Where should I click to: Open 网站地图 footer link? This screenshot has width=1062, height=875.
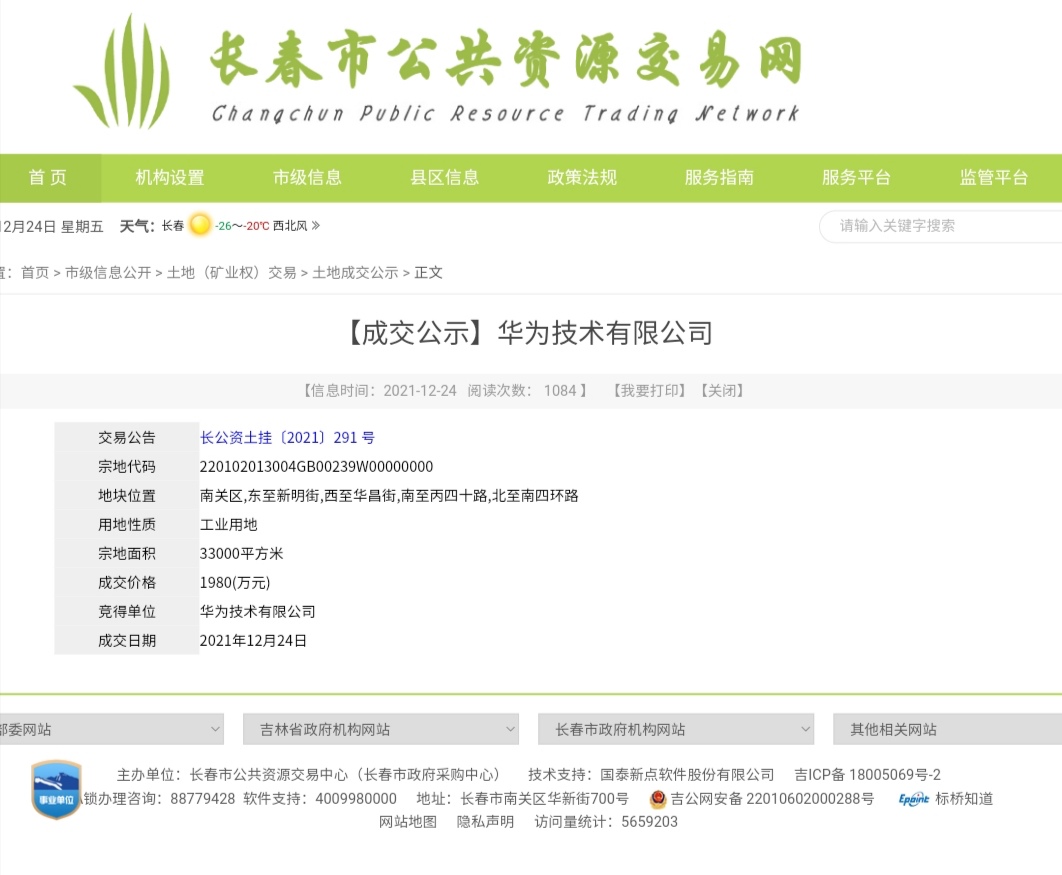click(x=408, y=822)
